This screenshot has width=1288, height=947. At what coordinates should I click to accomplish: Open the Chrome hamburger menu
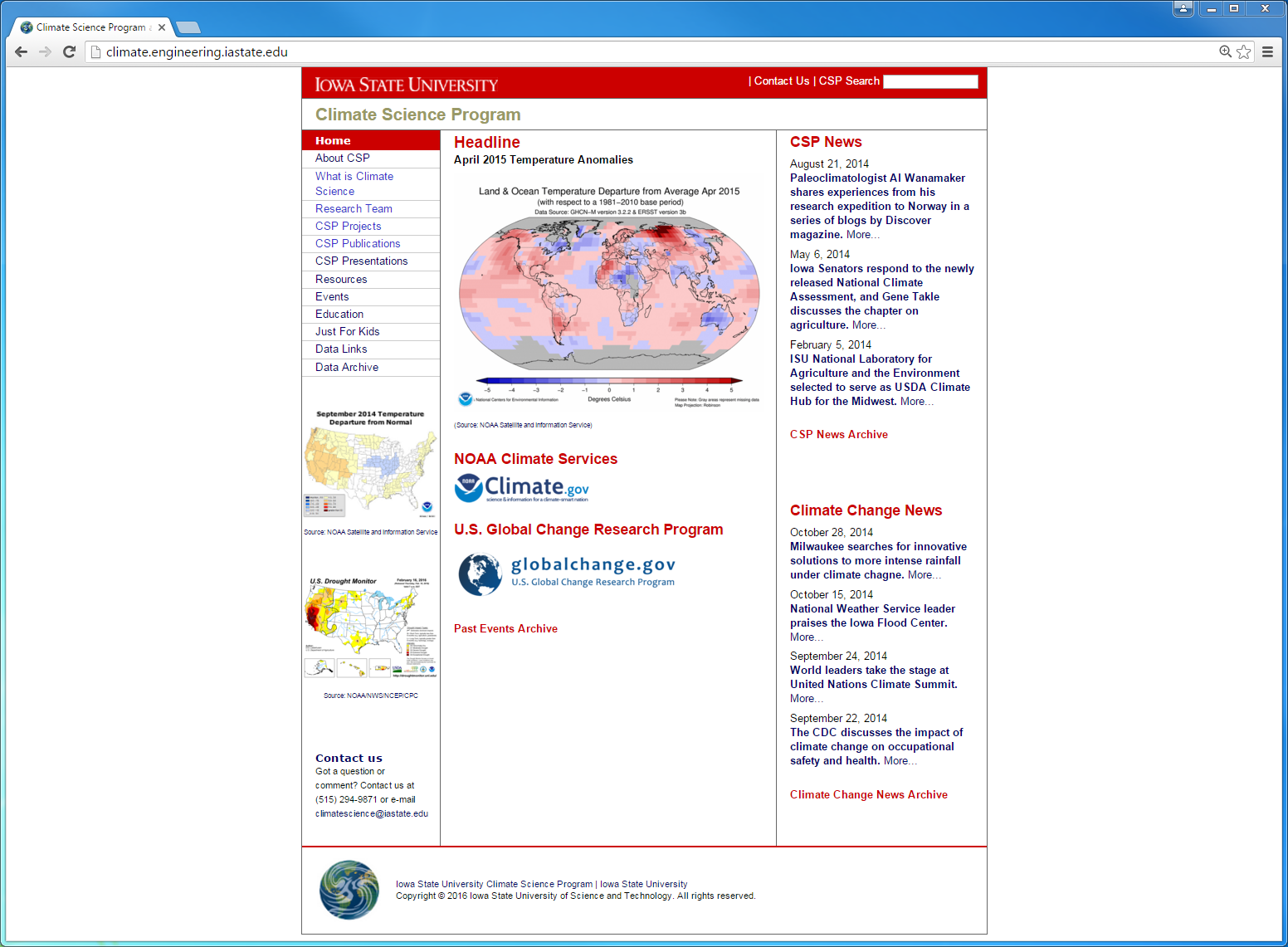pyautogui.click(x=1267, y=51)
